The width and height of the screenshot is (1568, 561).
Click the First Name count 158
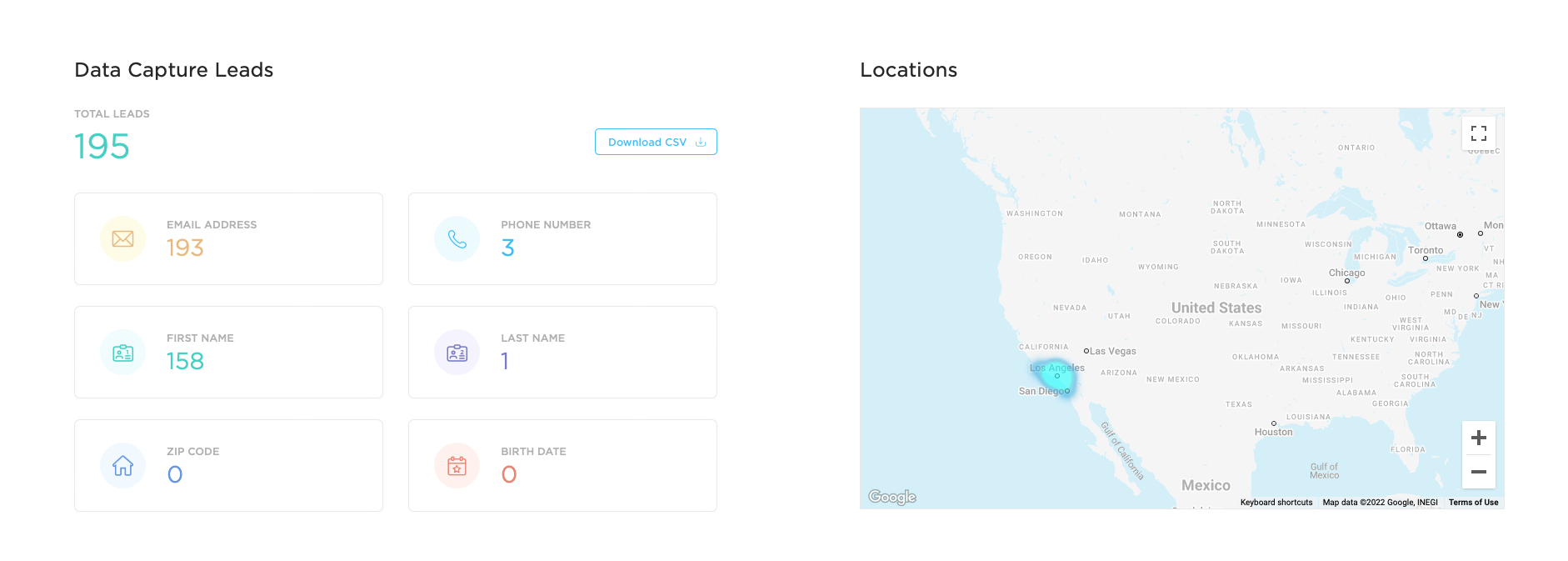point(185,362)
